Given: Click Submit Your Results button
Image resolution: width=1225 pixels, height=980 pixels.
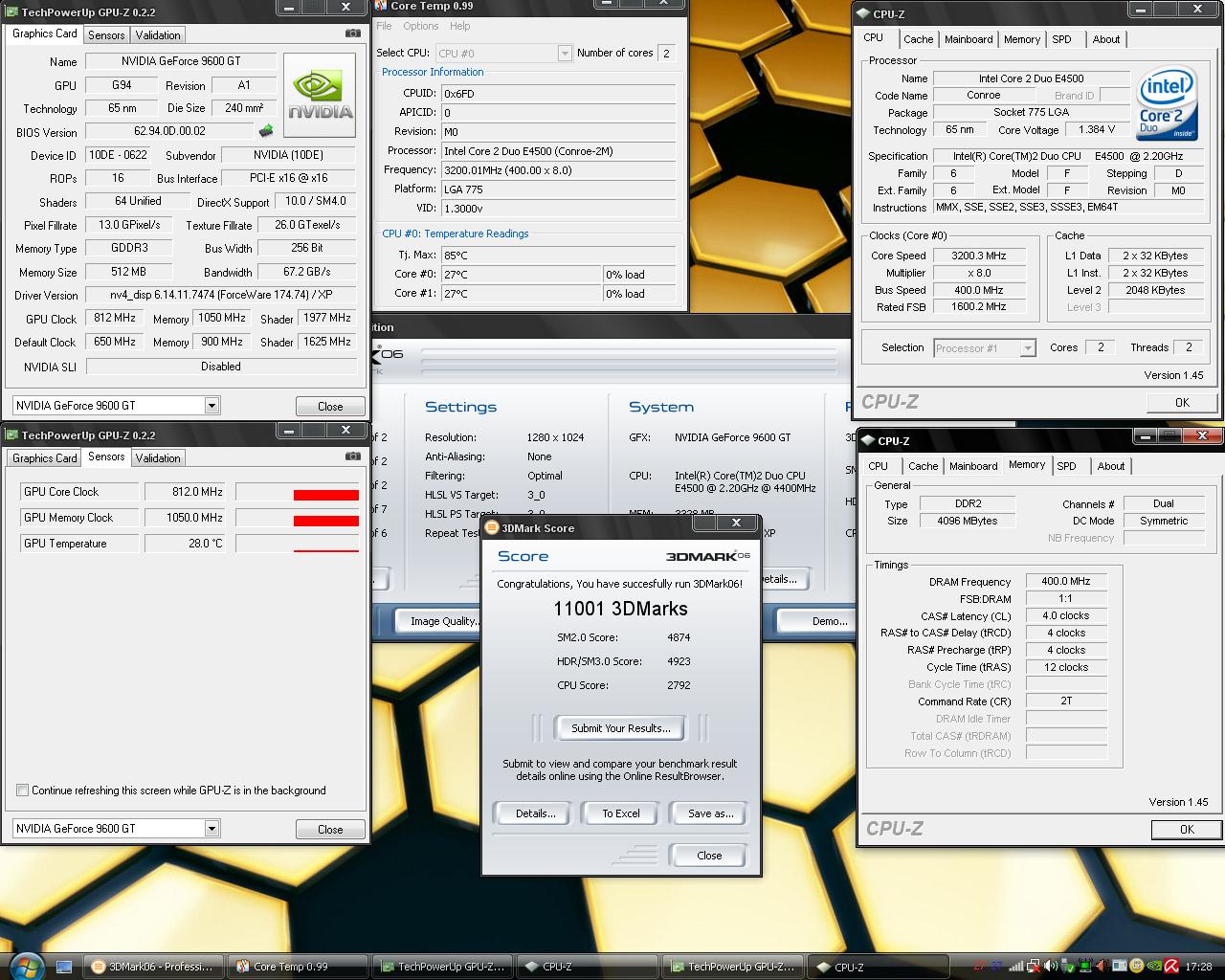Looking at the screenshot, I should [620, 728].
